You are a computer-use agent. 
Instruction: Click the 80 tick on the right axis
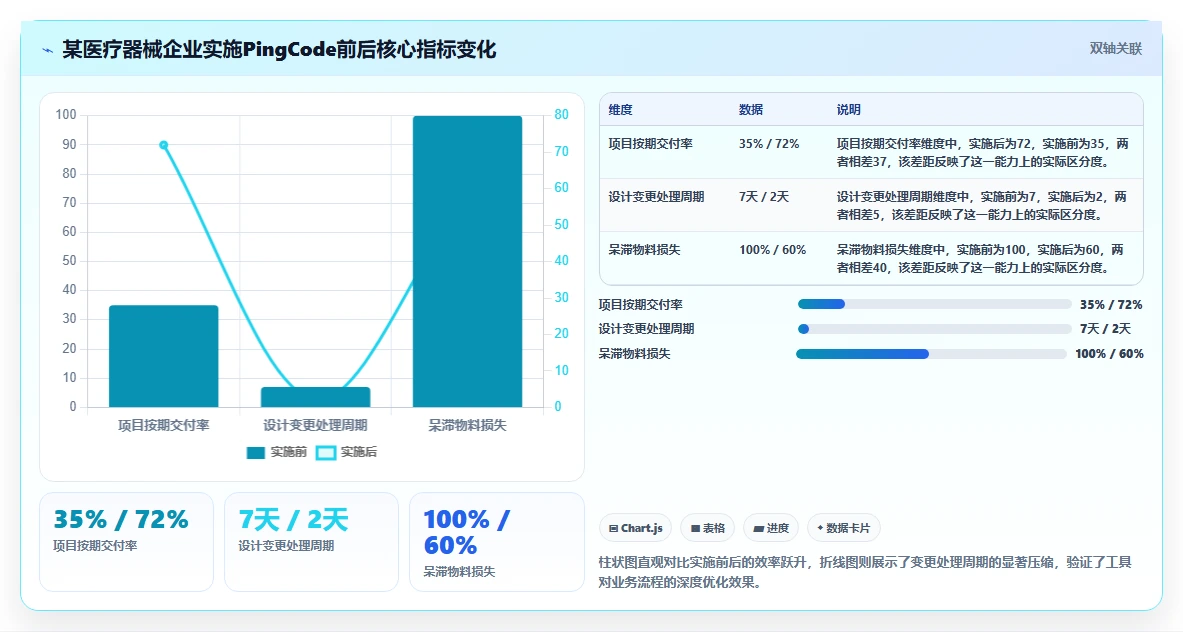pyautogui.click(x=561, y=115)
